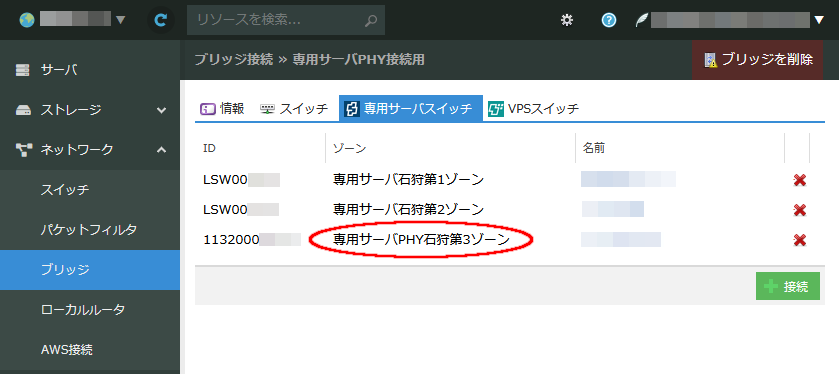Select the 専用サーバ石狩第1ゾーン cell
Screen dimensions: 839x374
click(408, 180)
